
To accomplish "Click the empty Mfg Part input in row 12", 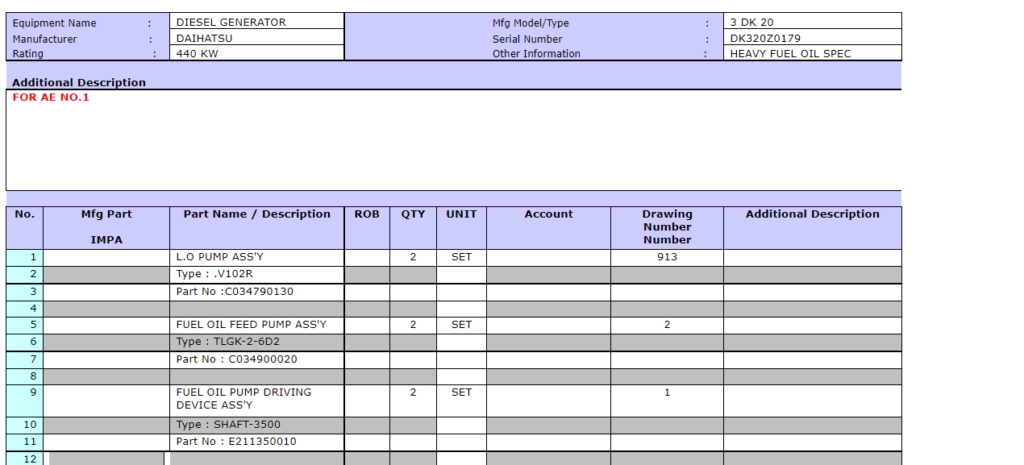I will pos(106,459).
